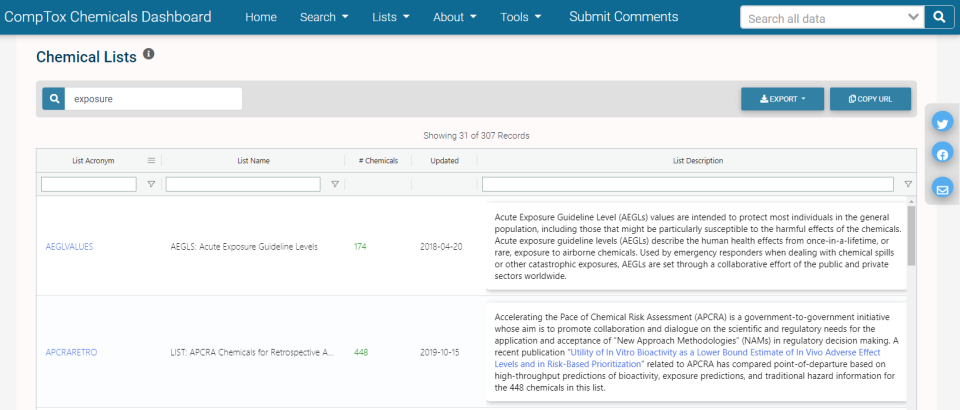Select the 2019-10-15 updated date cell
This screenshot has height=410, width=960.
[441, 352]
